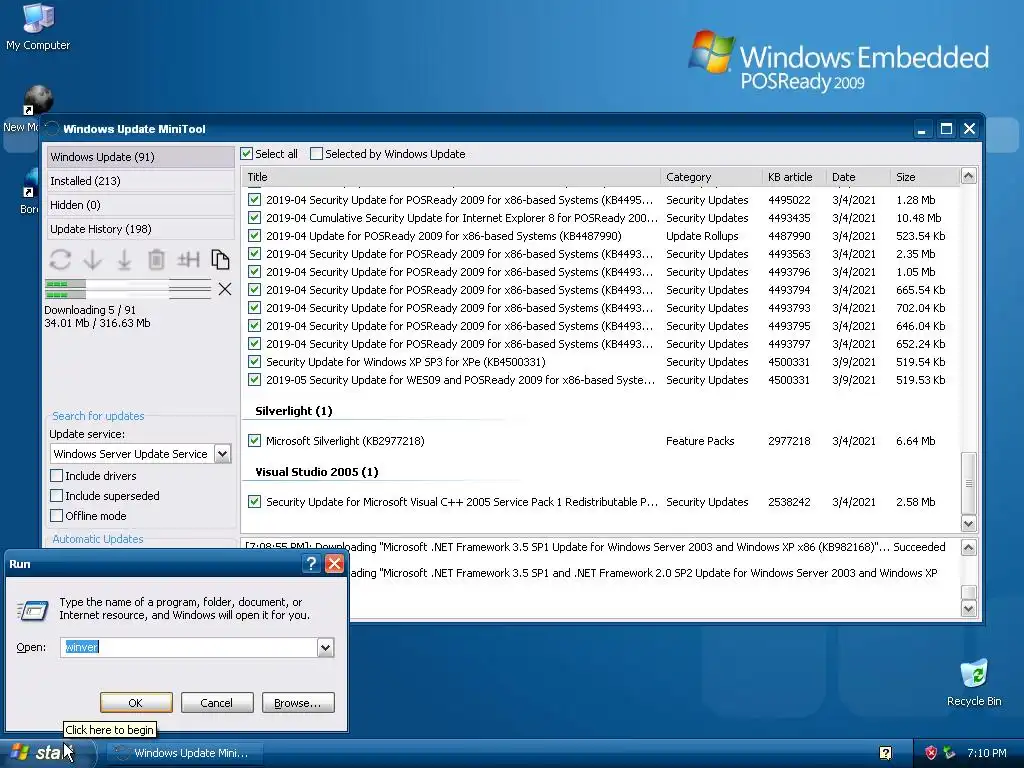Sort by the Date column header
The image size is (1024, 768).
coord(857,177)
